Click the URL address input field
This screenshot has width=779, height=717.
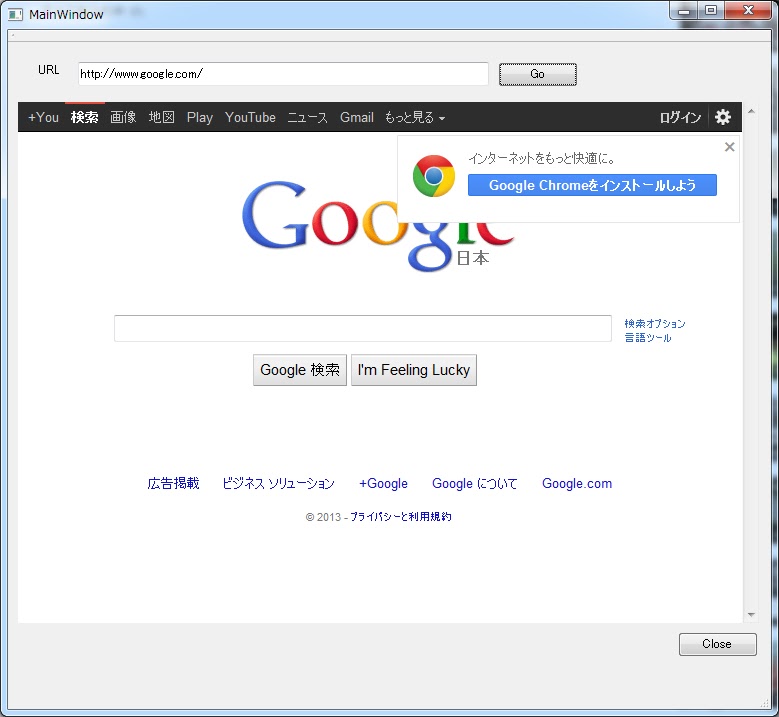pos(283,74)
